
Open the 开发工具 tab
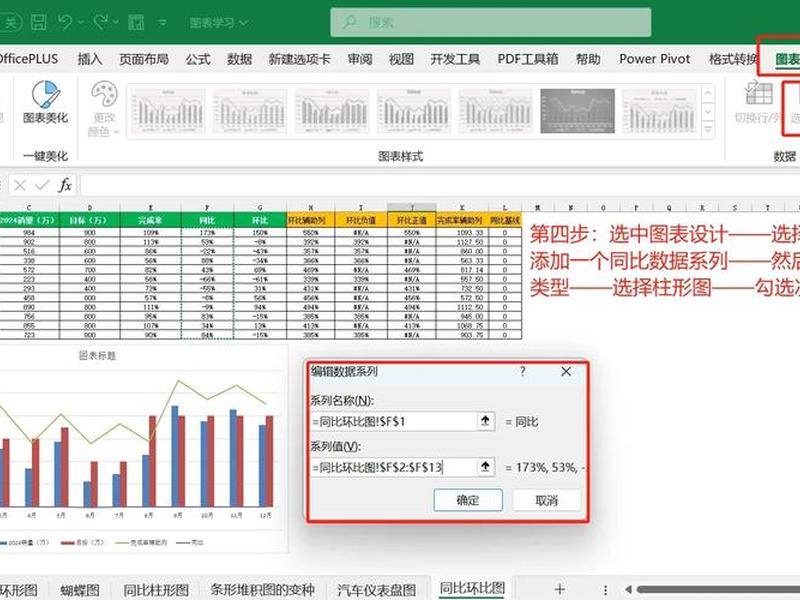[455, 59]
